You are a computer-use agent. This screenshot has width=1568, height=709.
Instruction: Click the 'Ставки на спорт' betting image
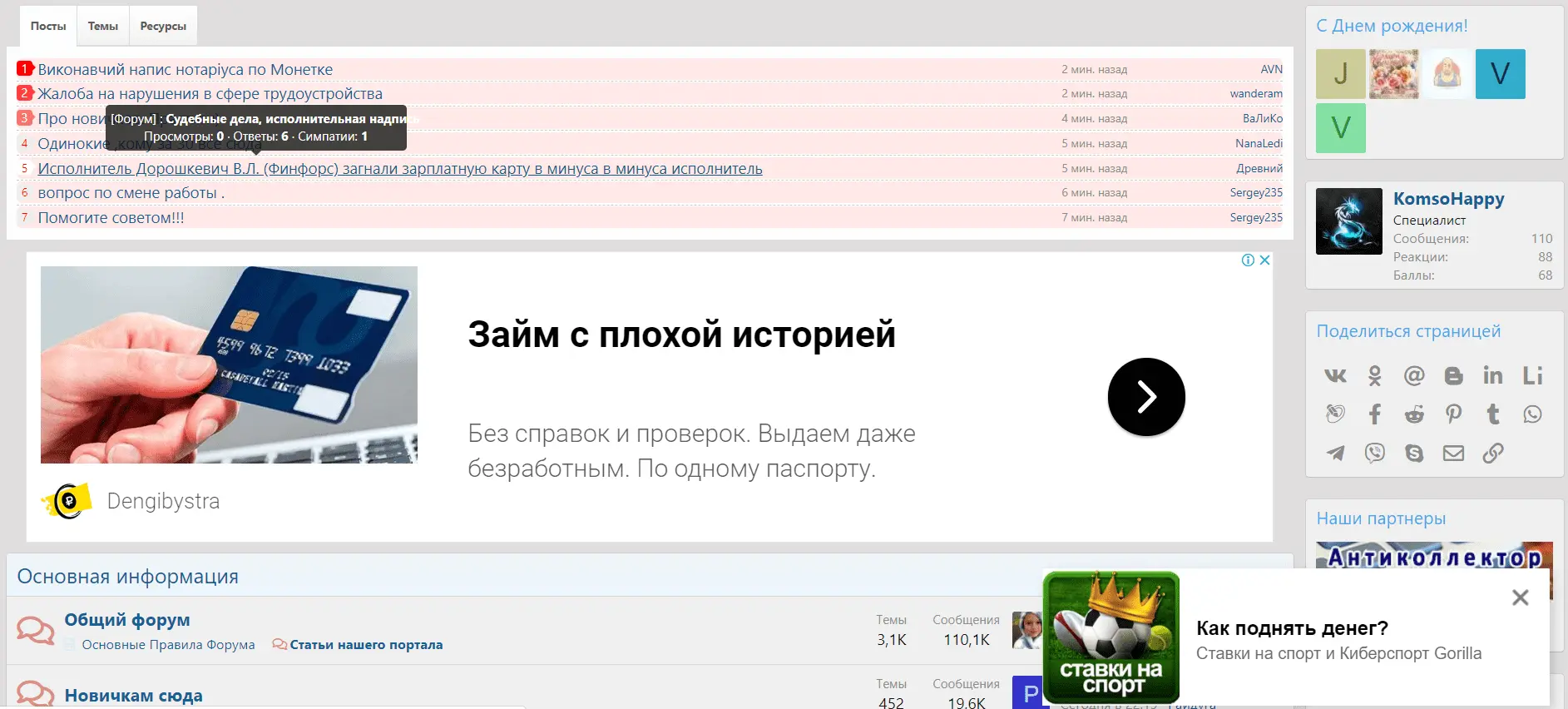click(1111, 637)
